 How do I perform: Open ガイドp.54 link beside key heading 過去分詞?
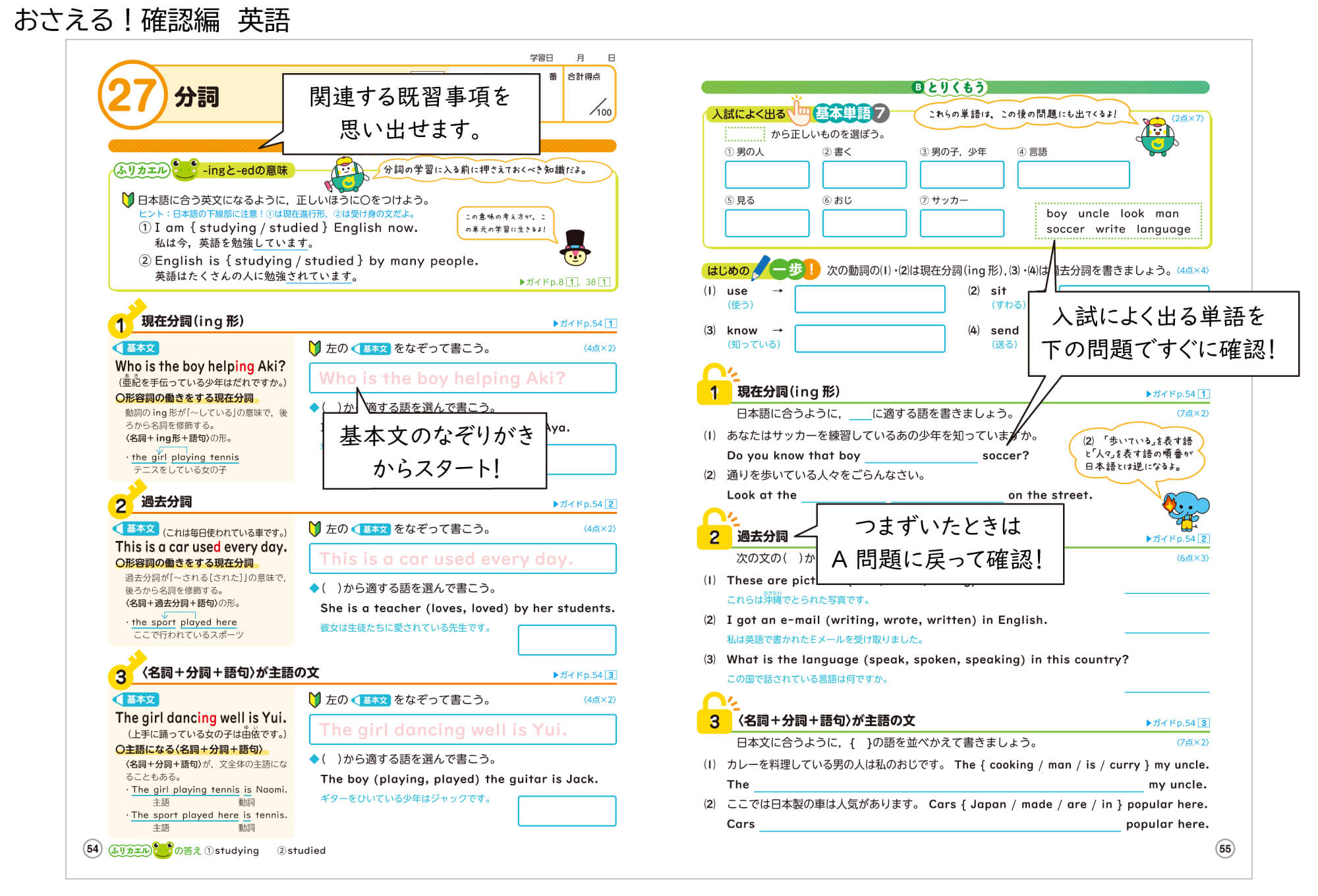click(585, 504)
